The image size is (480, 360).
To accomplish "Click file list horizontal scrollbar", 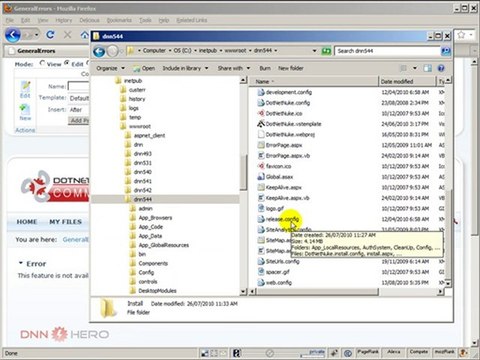I will pyautogui.click(x=318, y=292).
